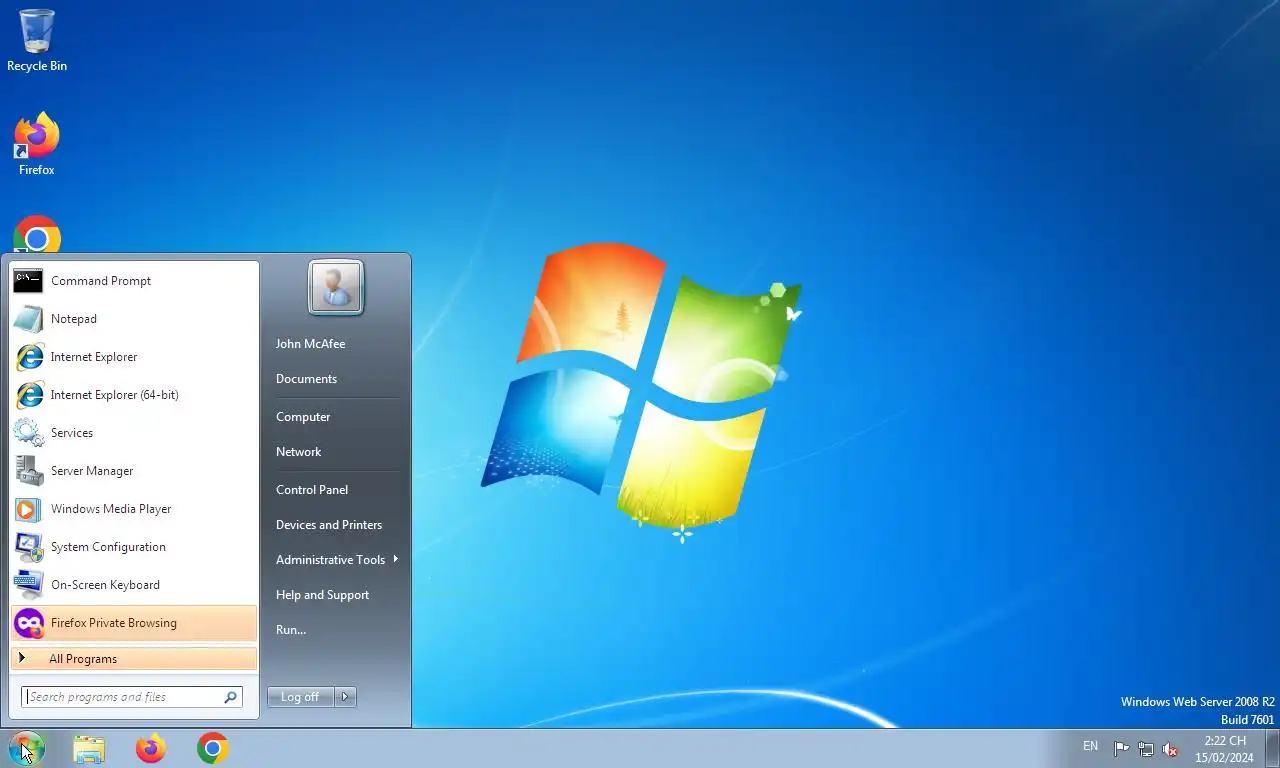1280x768 pixels.
Task: Click the Server Manager label text
Action: (x=92, y=471)
